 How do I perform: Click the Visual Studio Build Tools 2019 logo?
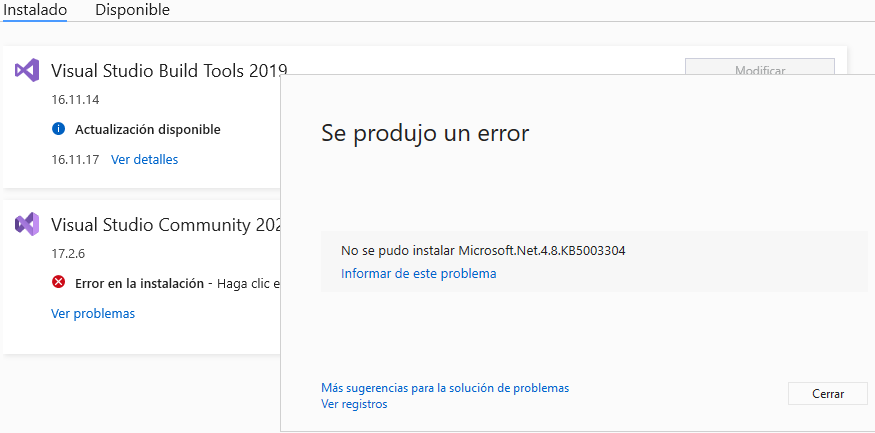click(27, 70)
